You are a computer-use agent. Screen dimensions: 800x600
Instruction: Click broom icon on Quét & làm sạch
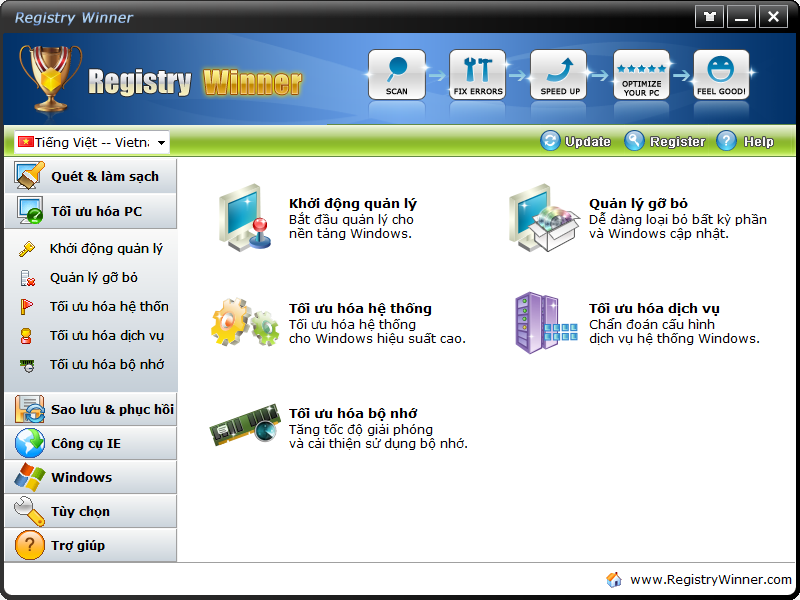coord(29,176)
